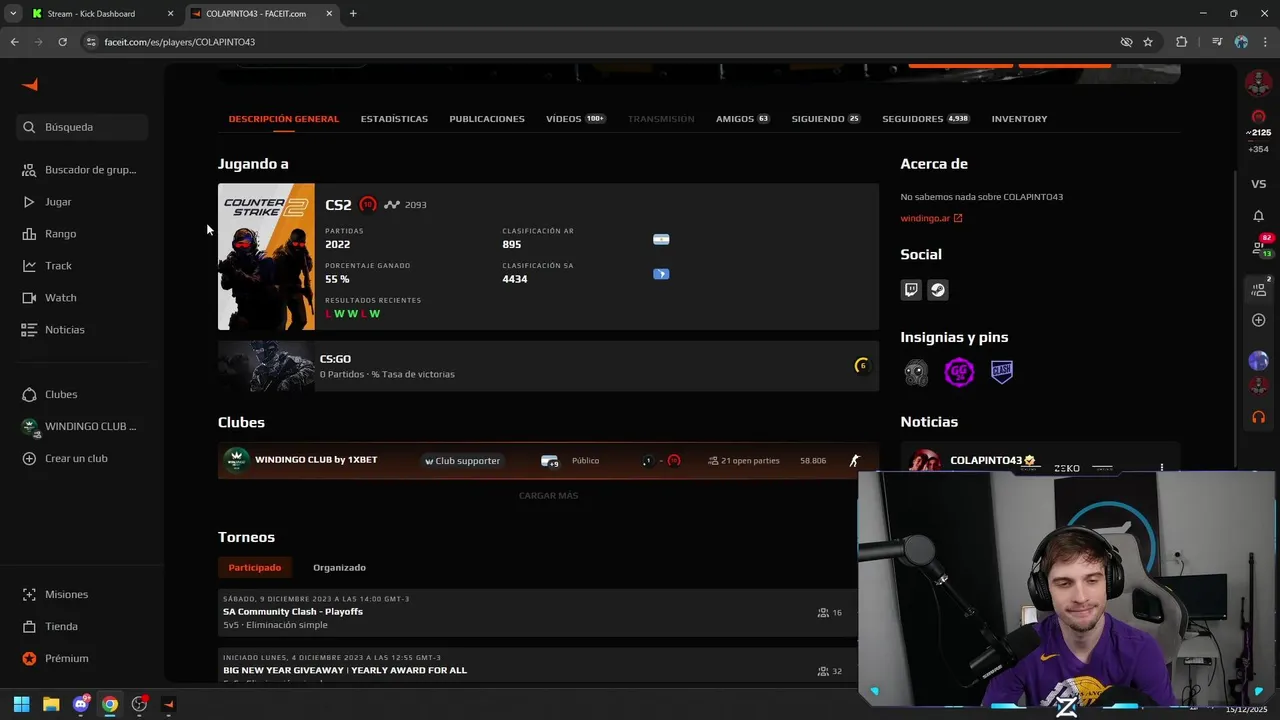The image size is (1280, 720).
Task: Bookmark this page with the star
Action: (x=1148, y=42)
